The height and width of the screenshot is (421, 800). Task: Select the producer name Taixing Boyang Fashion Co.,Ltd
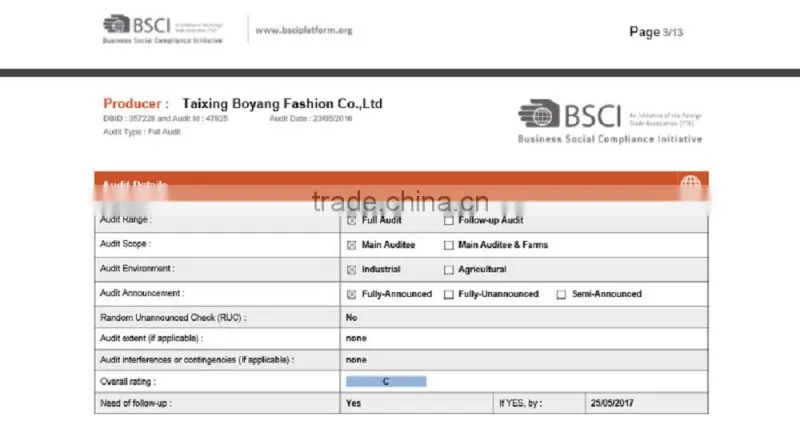(282, 104)
